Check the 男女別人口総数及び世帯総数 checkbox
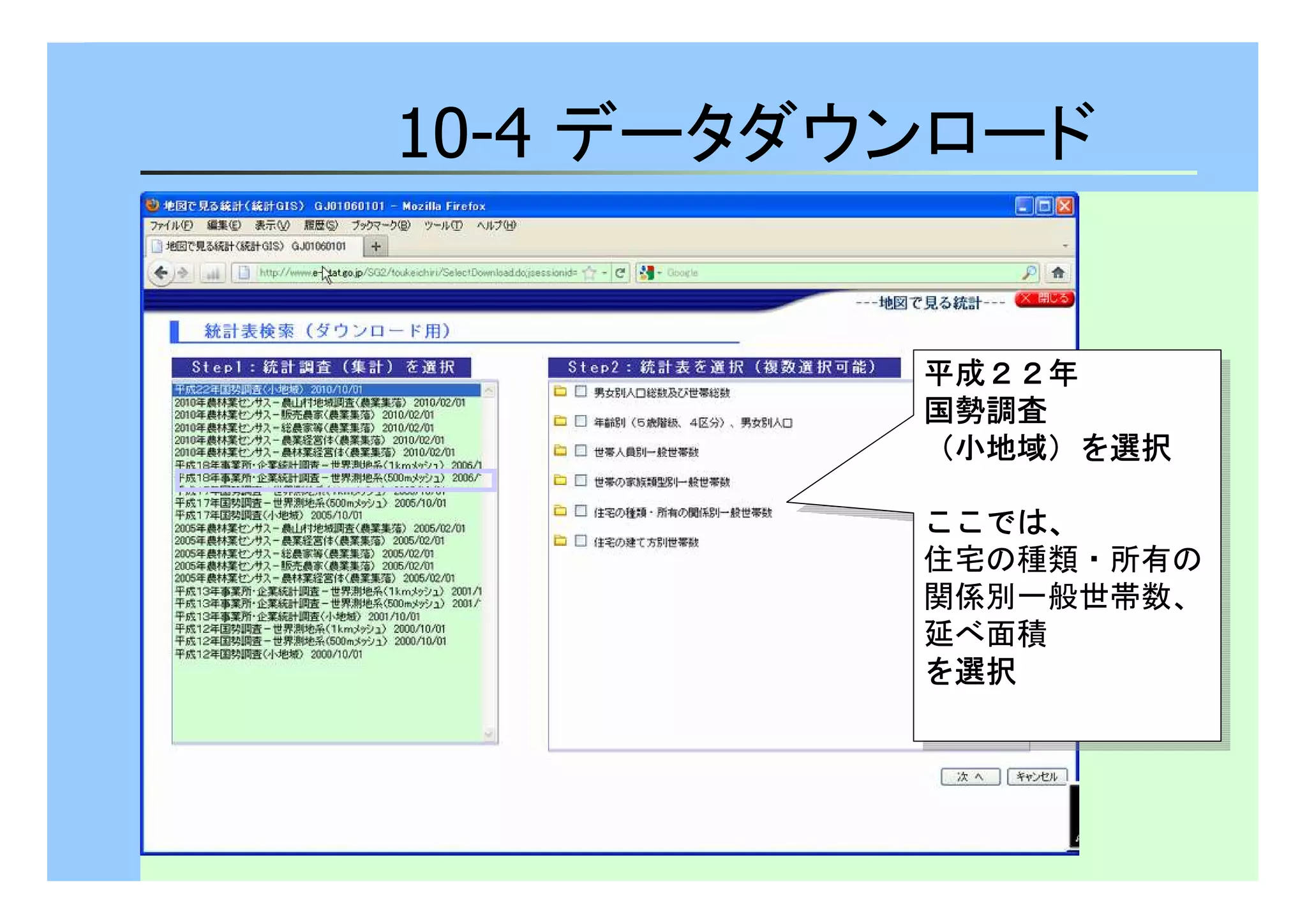The width and height of the screenshot is (1307, 924). tap(581, 391)
